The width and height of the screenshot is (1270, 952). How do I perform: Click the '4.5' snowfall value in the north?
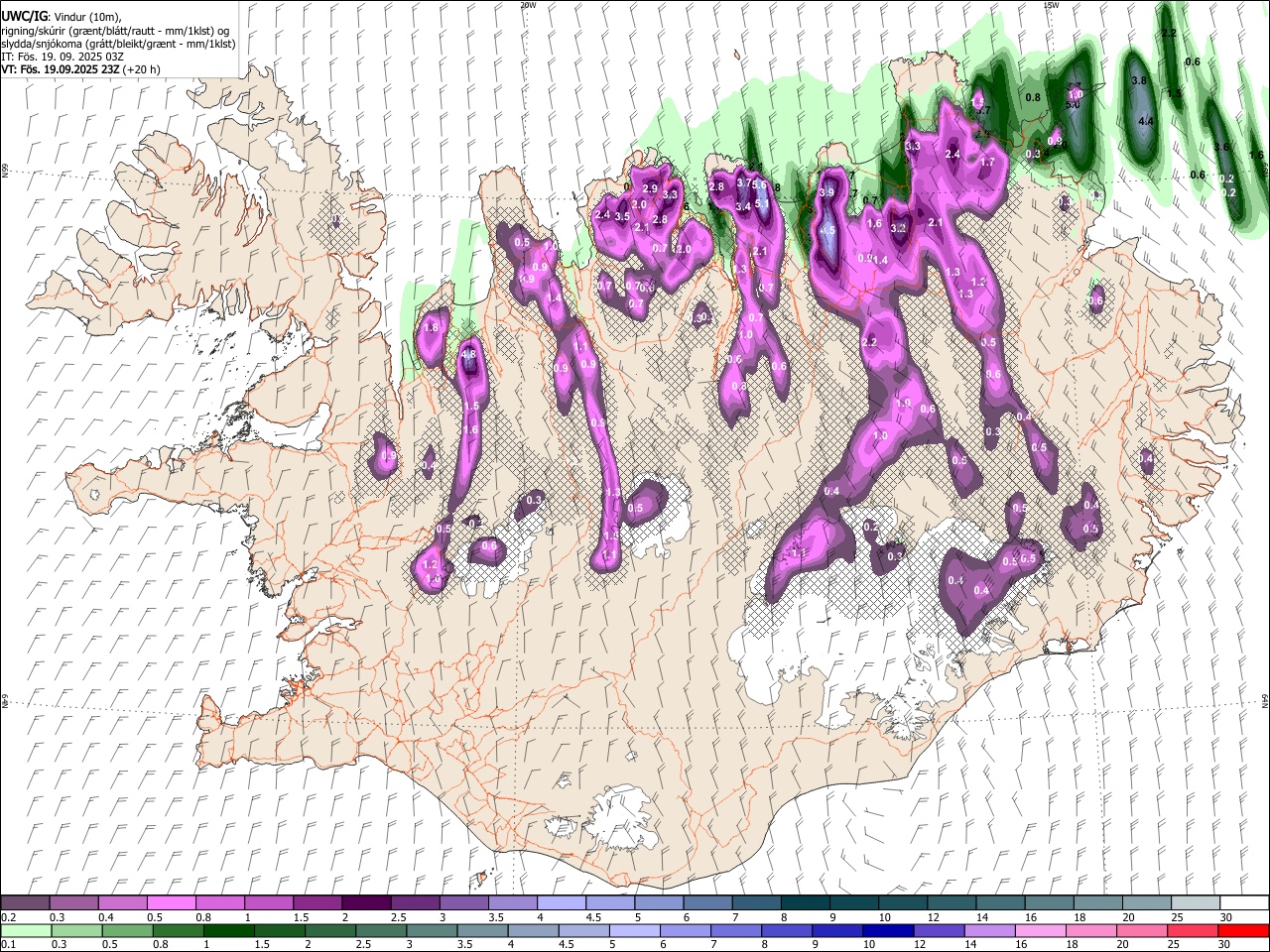(828, 230)
